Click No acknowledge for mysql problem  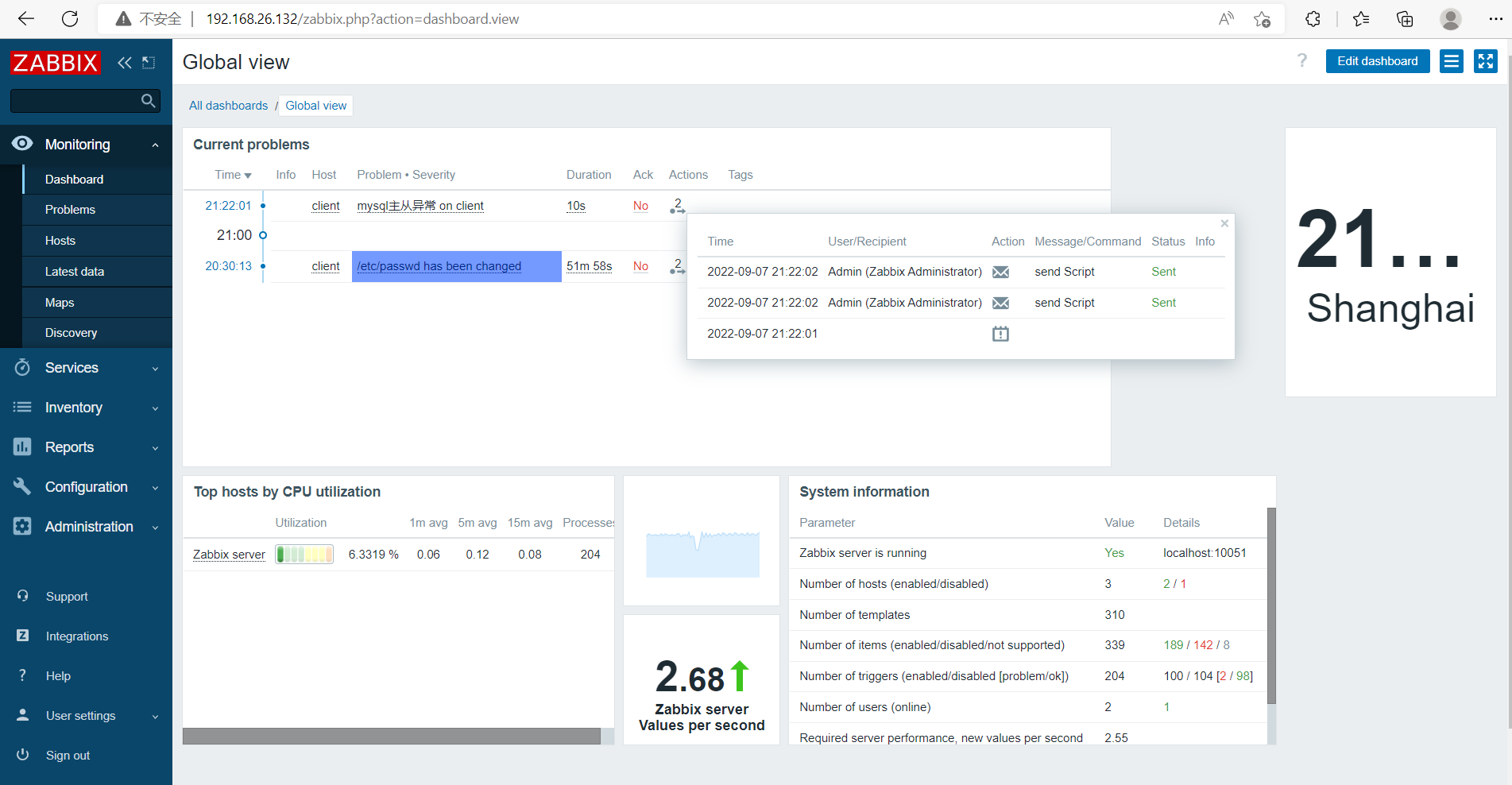click(640, 206)
